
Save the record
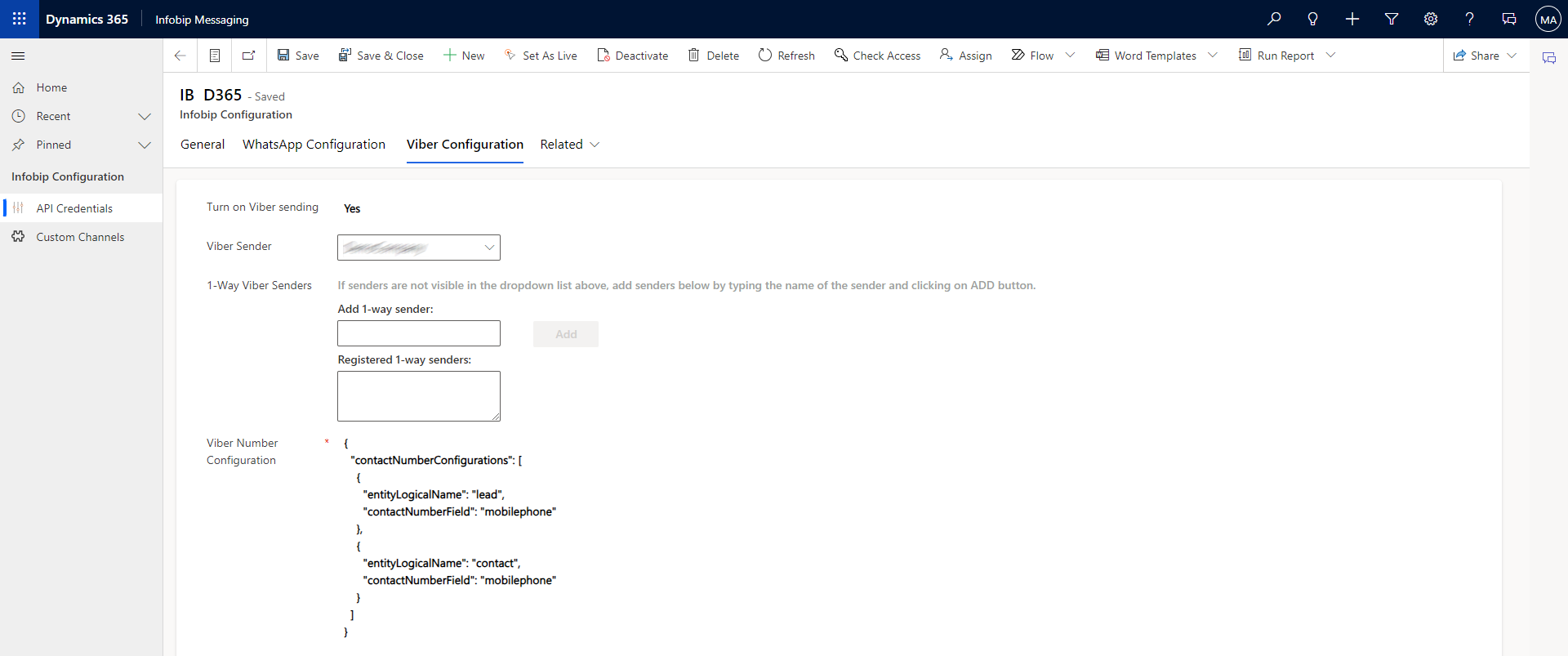tap(298, 56)
